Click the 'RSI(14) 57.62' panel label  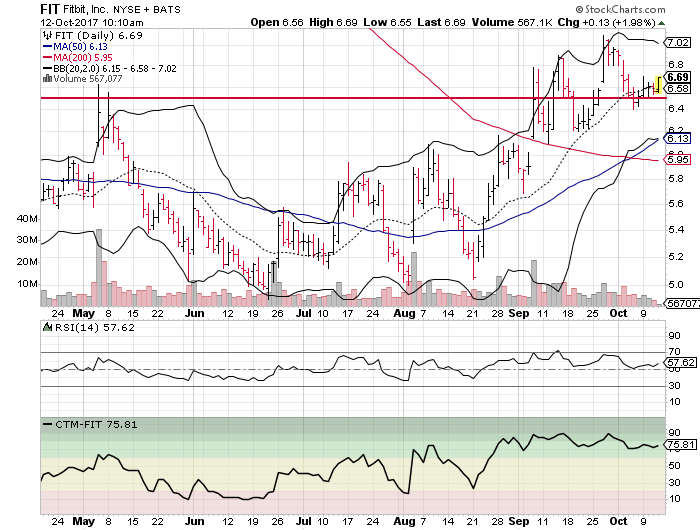pyautogui.click(x=94, y=327)
